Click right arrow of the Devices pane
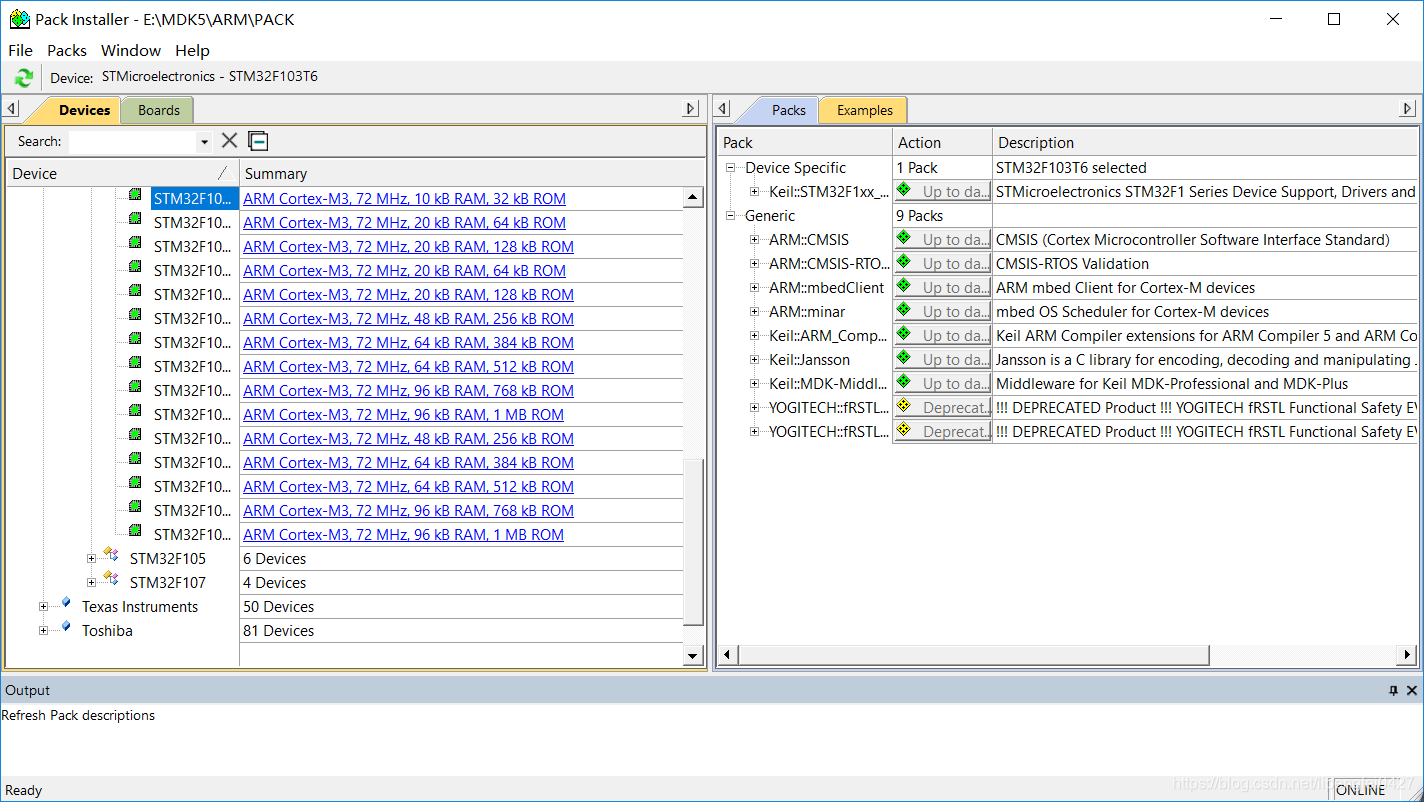The height and width of the screenshot is (802, 1424). 691,109
